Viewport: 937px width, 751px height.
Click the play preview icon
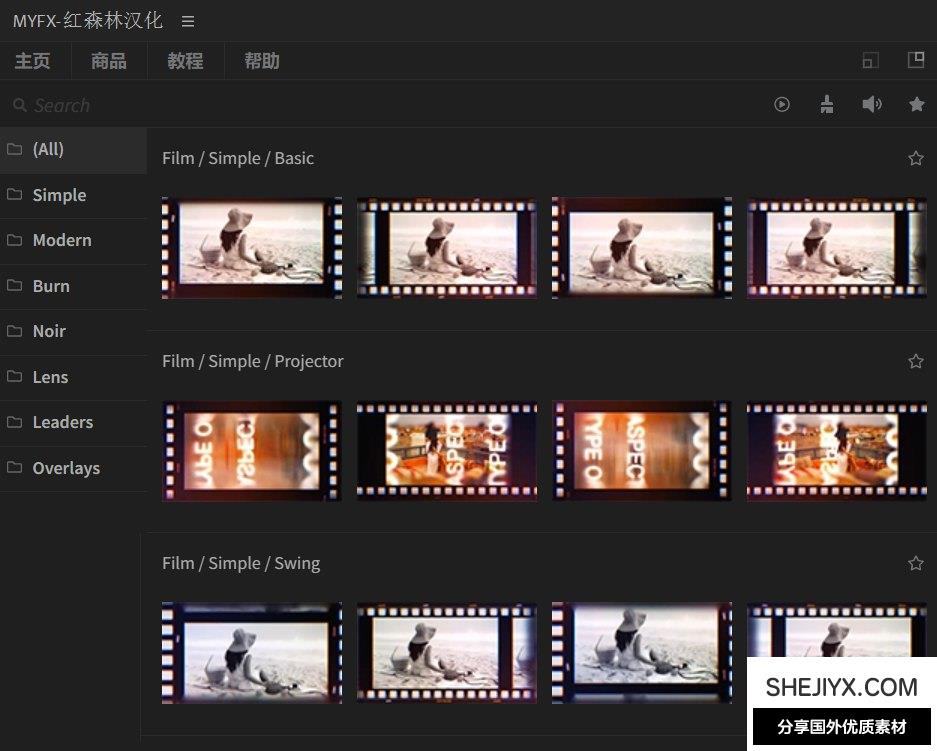pyautogui.click(x=782, y=104)
